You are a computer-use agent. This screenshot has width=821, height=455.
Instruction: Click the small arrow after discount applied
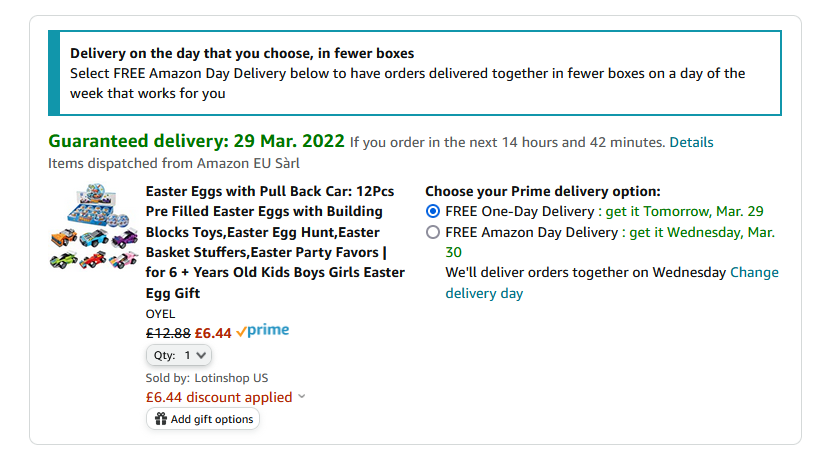click(302, 397)
